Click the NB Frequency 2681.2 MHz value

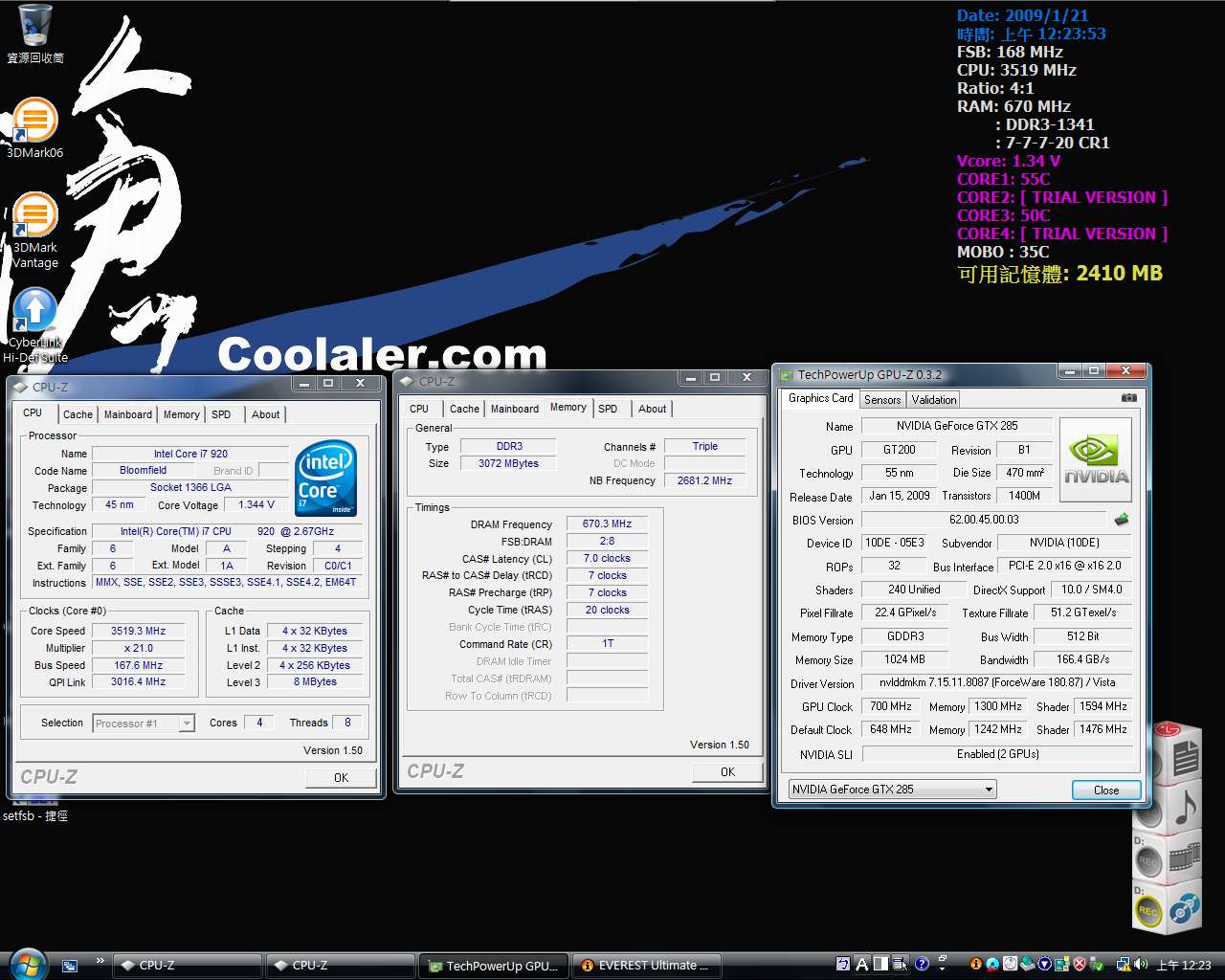pyautogui.click(x=704, y=480)
